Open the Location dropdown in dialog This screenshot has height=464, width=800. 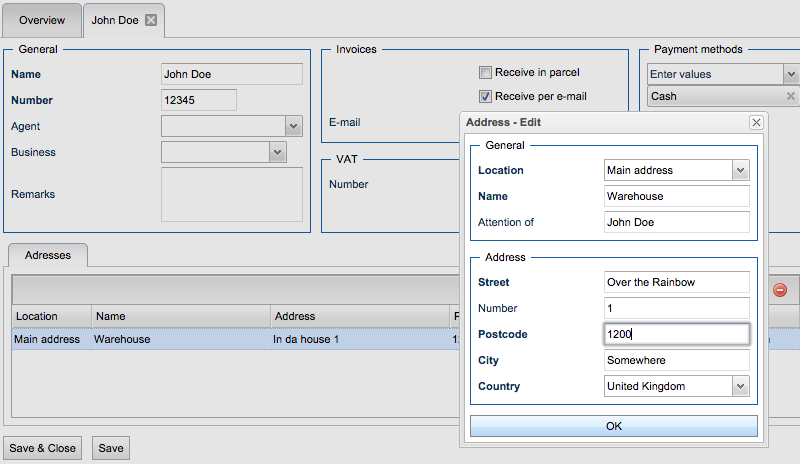pos(740,171)
